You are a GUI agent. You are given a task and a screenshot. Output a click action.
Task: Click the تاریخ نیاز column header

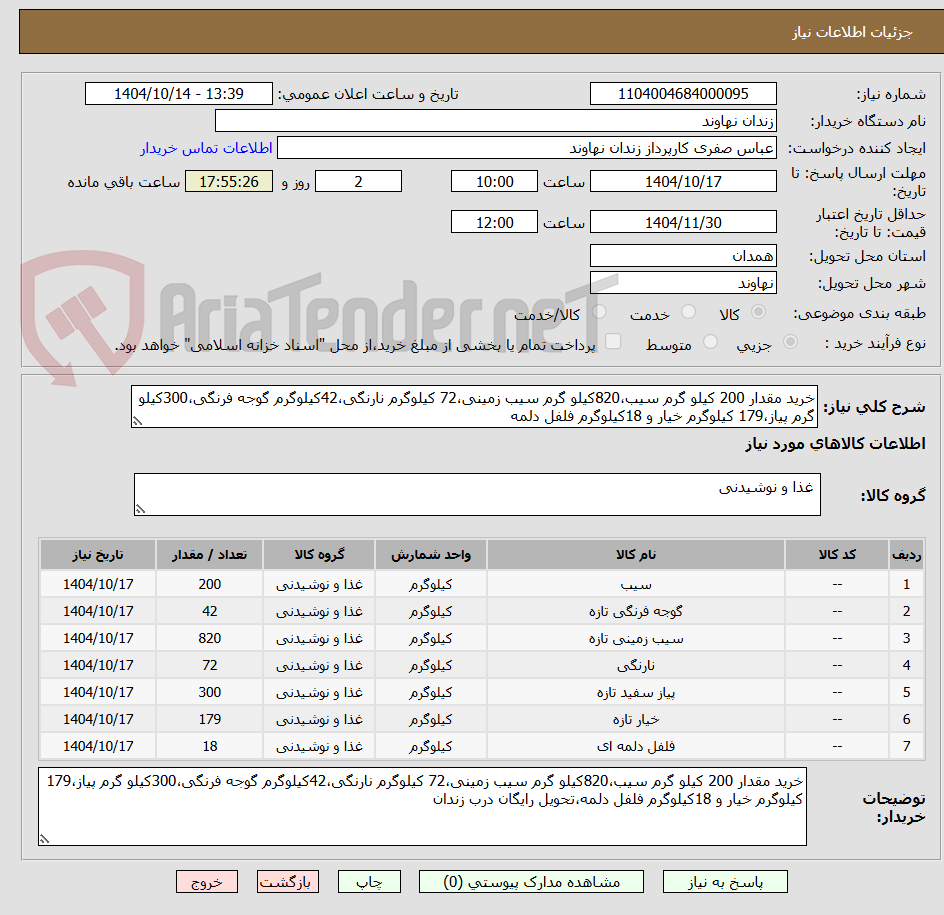point(98,554)
